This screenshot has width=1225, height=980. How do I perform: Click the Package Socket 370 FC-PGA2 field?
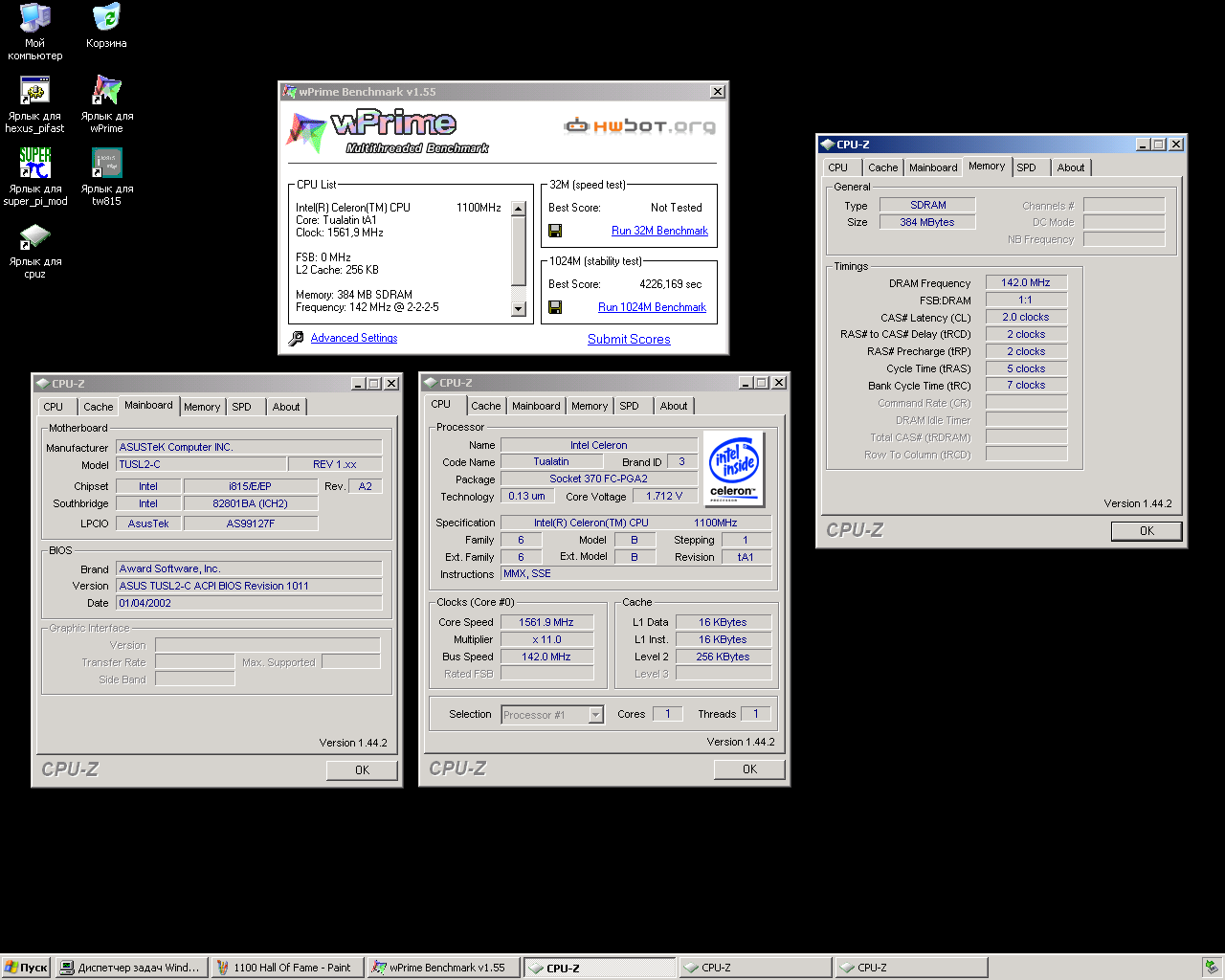598,479
